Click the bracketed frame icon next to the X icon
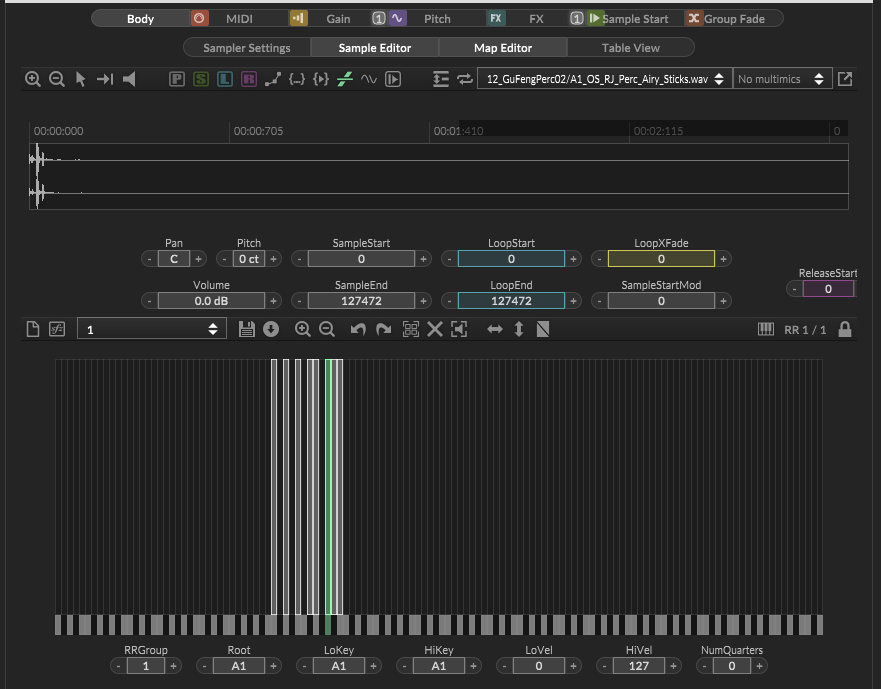The height and width of the screenshot is (689, 881). click(459, 329)
